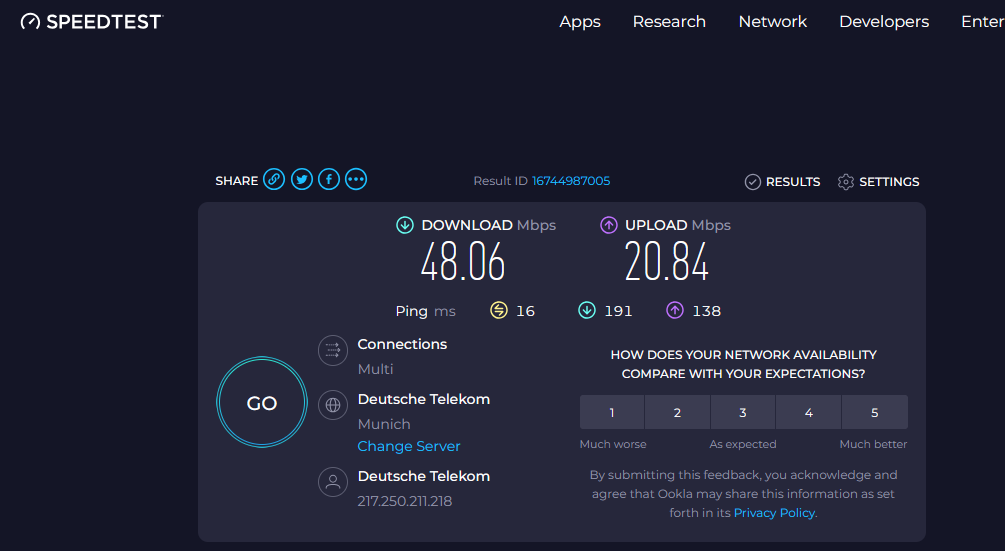Open result ID 16744987005 link
Screen dimensions: 1005x551
tap(571, 181)
